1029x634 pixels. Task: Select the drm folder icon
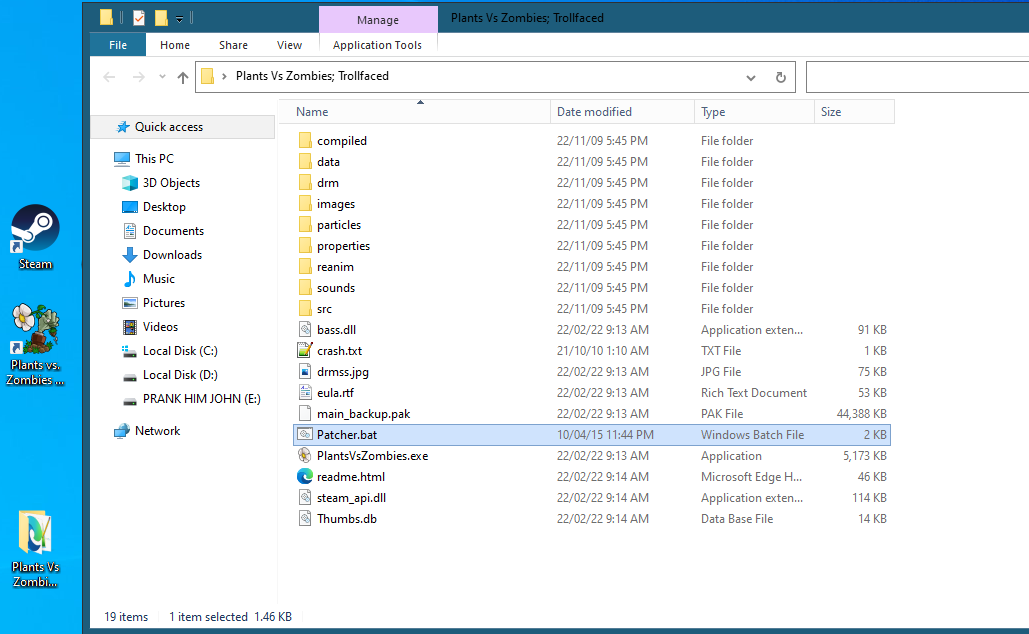304,182
